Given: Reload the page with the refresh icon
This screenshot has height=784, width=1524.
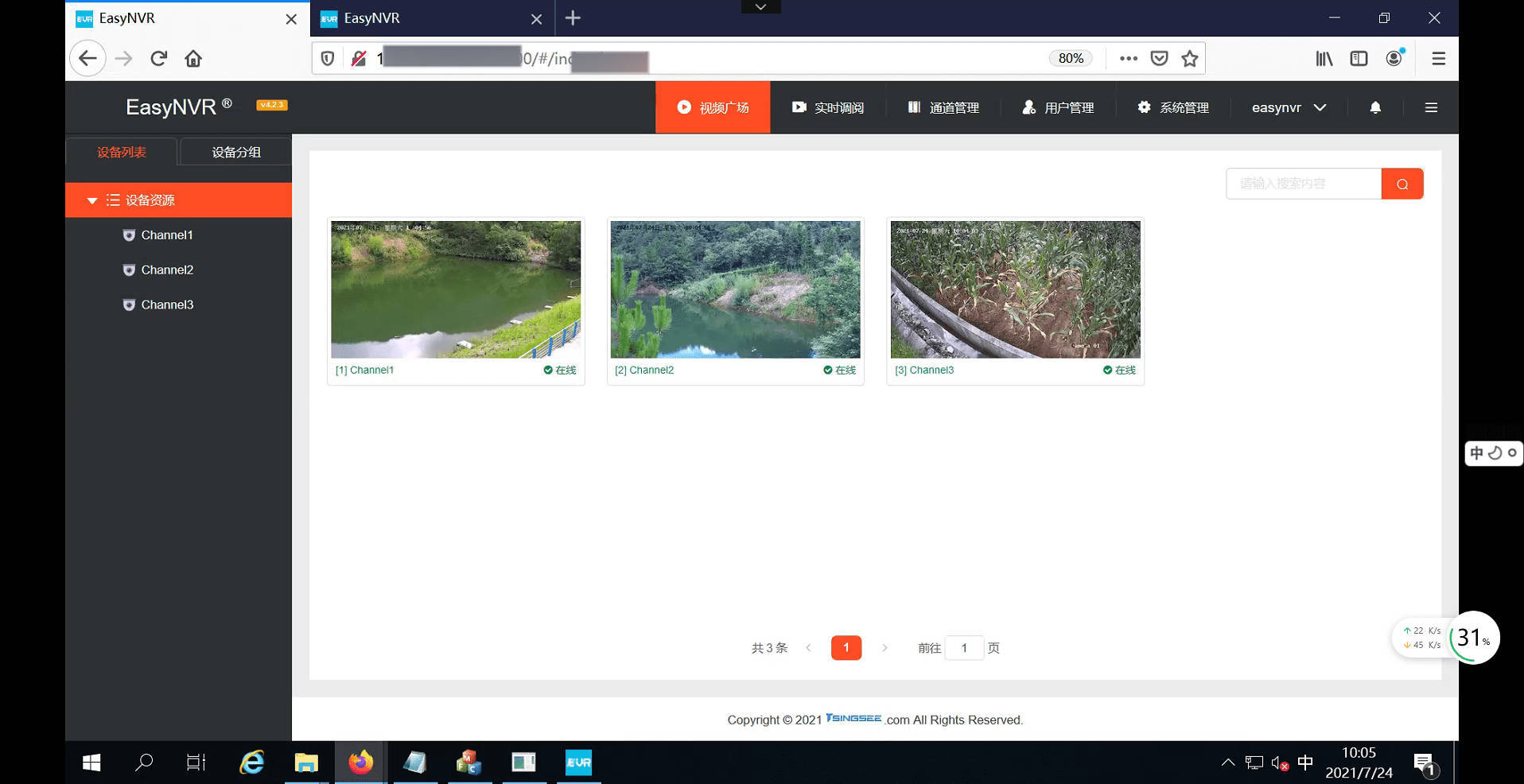Looking at the screenshot, I should tap(159, 58).
